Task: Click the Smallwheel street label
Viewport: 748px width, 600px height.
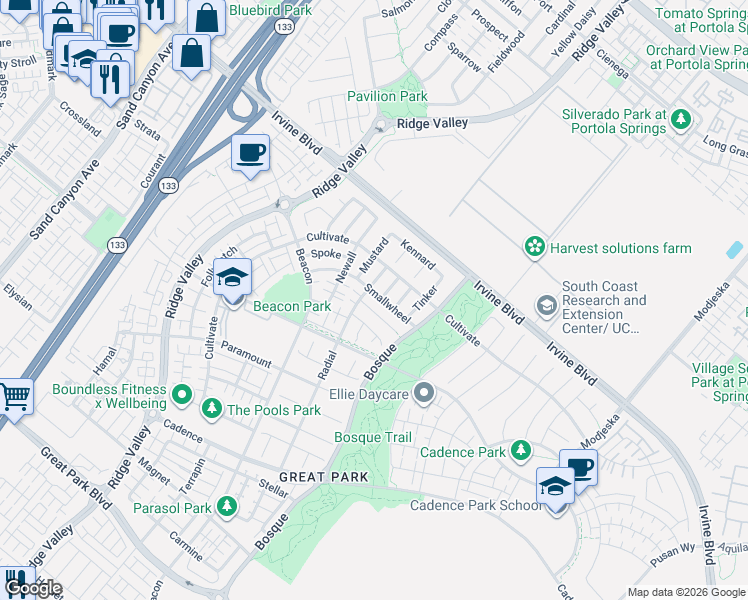Action: tap(387, 303)
